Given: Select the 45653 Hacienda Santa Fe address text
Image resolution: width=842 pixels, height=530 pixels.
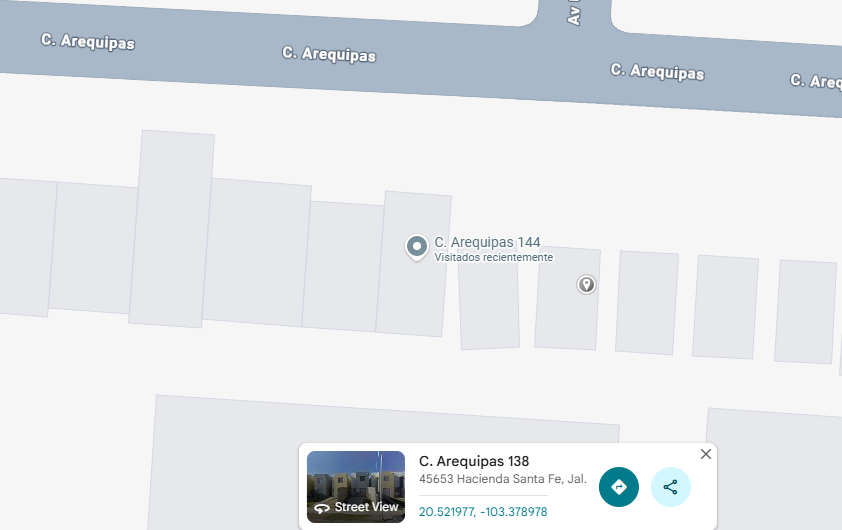Looking at the screenshot, I should [503, 478].
